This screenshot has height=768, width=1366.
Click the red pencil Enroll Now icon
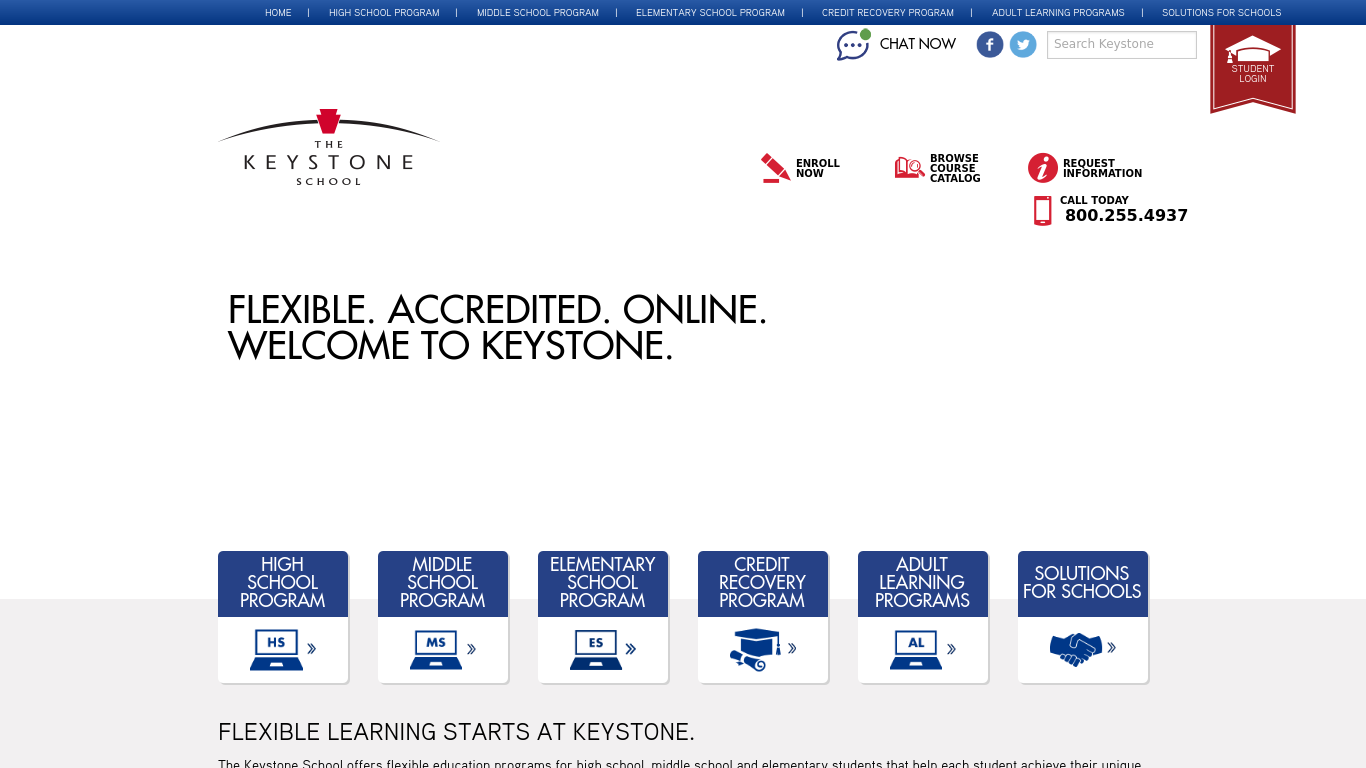(x=775, y=168)
